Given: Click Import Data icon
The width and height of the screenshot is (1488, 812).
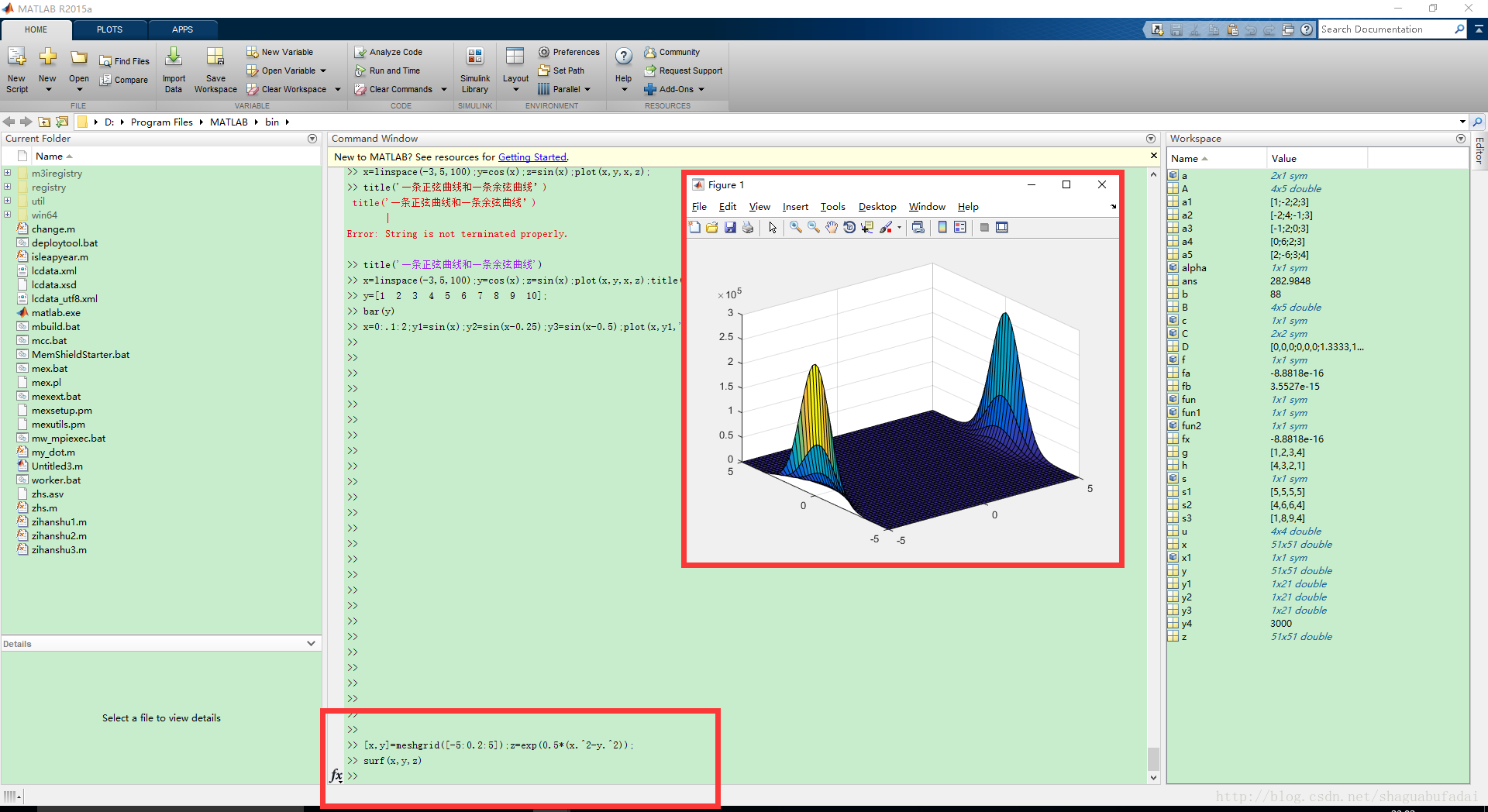Looking at the screenshot, I should pos(174,70).
